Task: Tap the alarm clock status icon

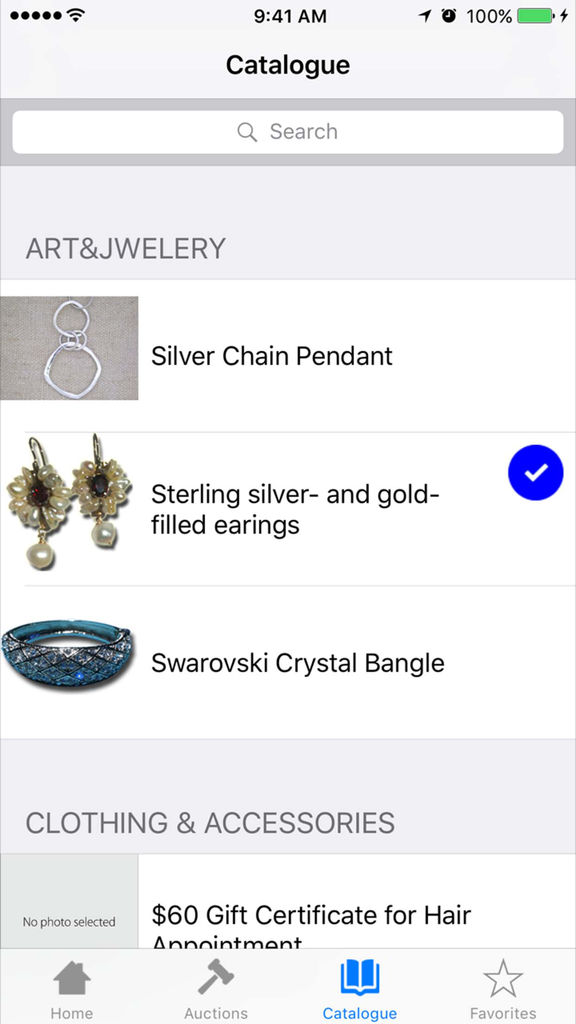Action: tap(449, 16)
